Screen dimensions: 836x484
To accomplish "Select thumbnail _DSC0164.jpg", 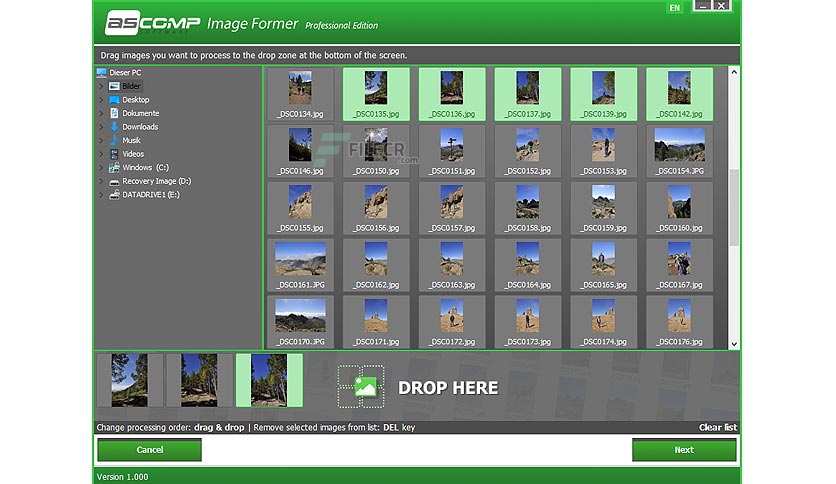I will click(528, 265).
